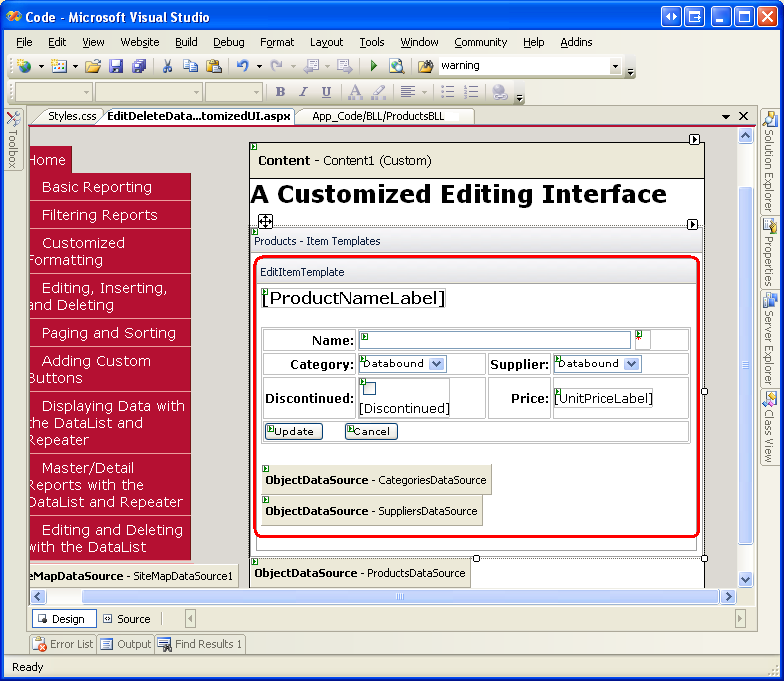Click the Cancel button in template
The image size is (784, 681).
371,431
